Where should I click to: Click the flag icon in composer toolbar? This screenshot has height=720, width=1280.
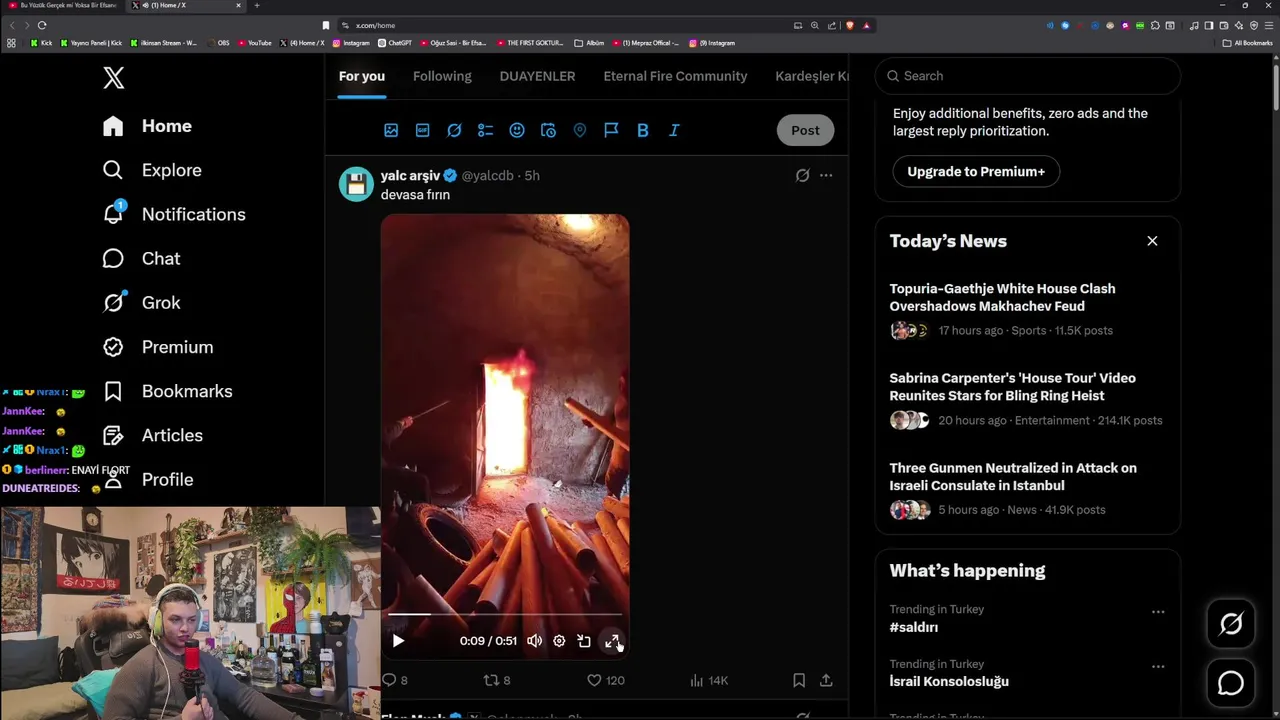[x=611, y=130]
